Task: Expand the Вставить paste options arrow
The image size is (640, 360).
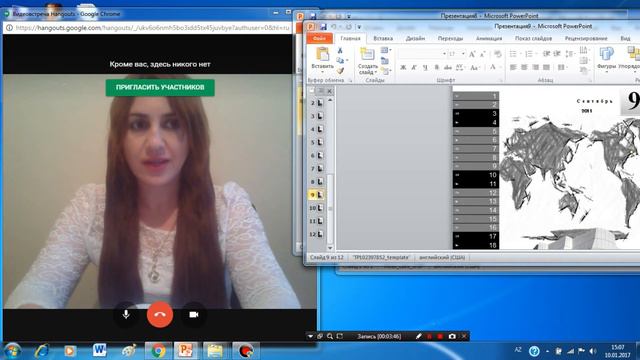Action: point(322,71)
